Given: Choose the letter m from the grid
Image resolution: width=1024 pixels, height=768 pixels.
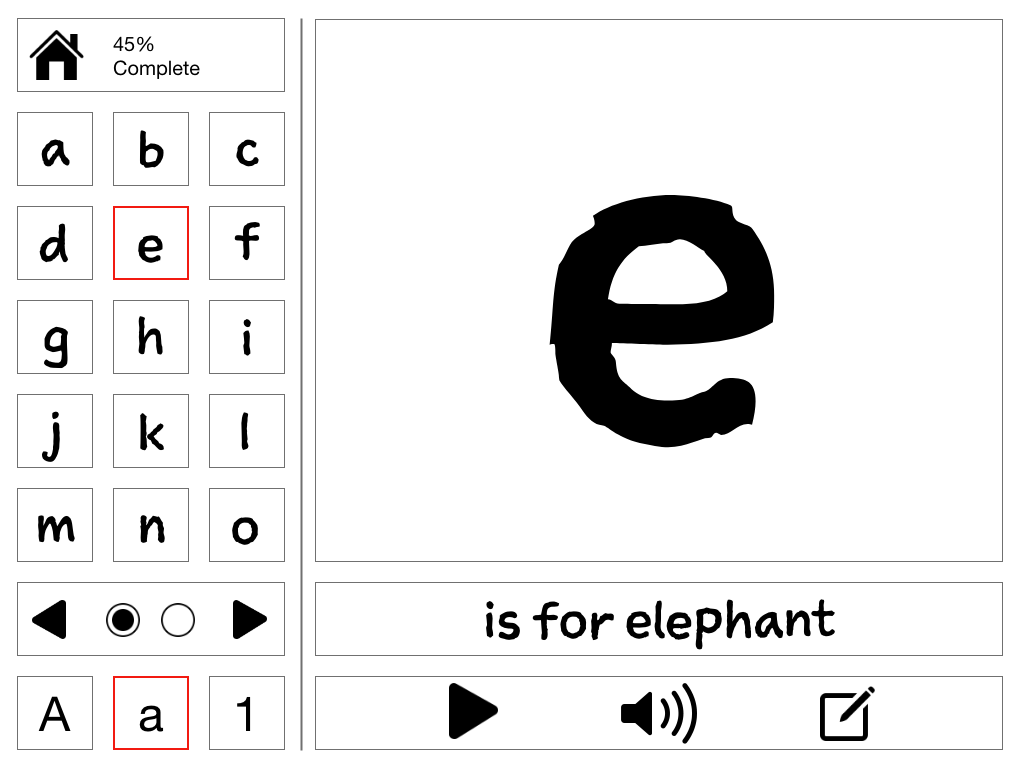Looking at the screenshot, I should pos(55,525).
